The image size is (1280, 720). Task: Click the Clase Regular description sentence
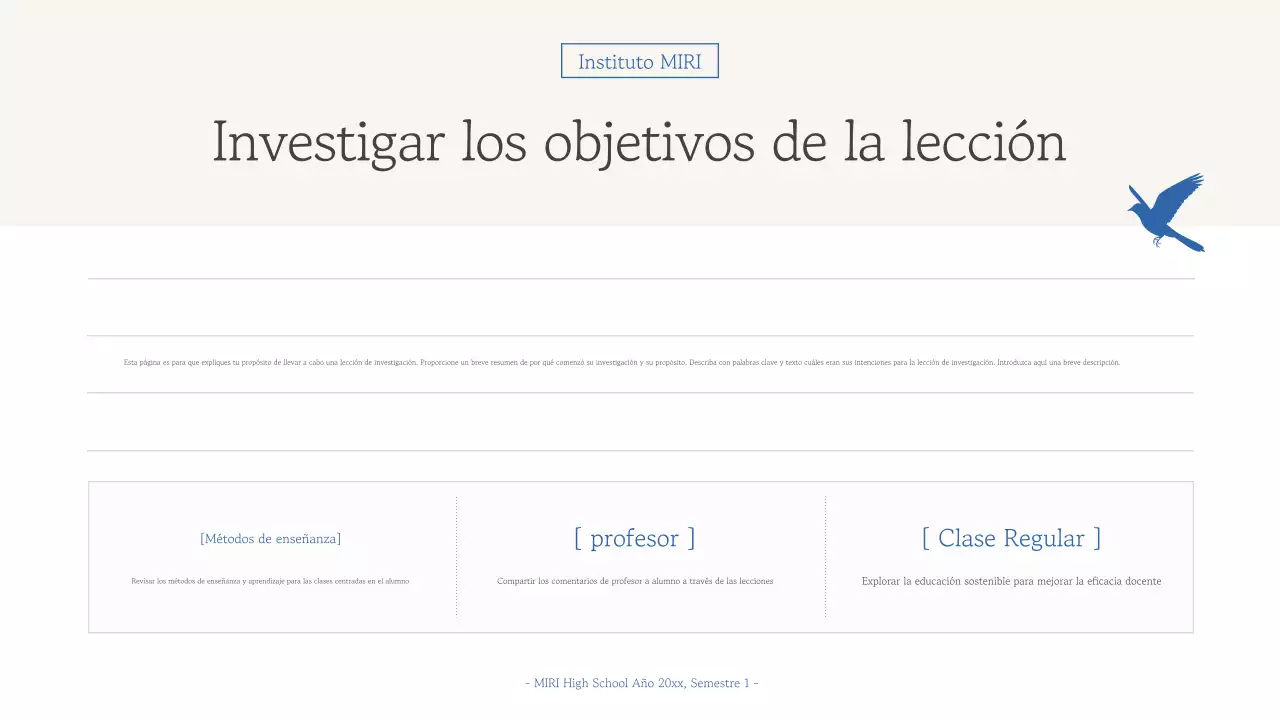[x=1011, y=580]
